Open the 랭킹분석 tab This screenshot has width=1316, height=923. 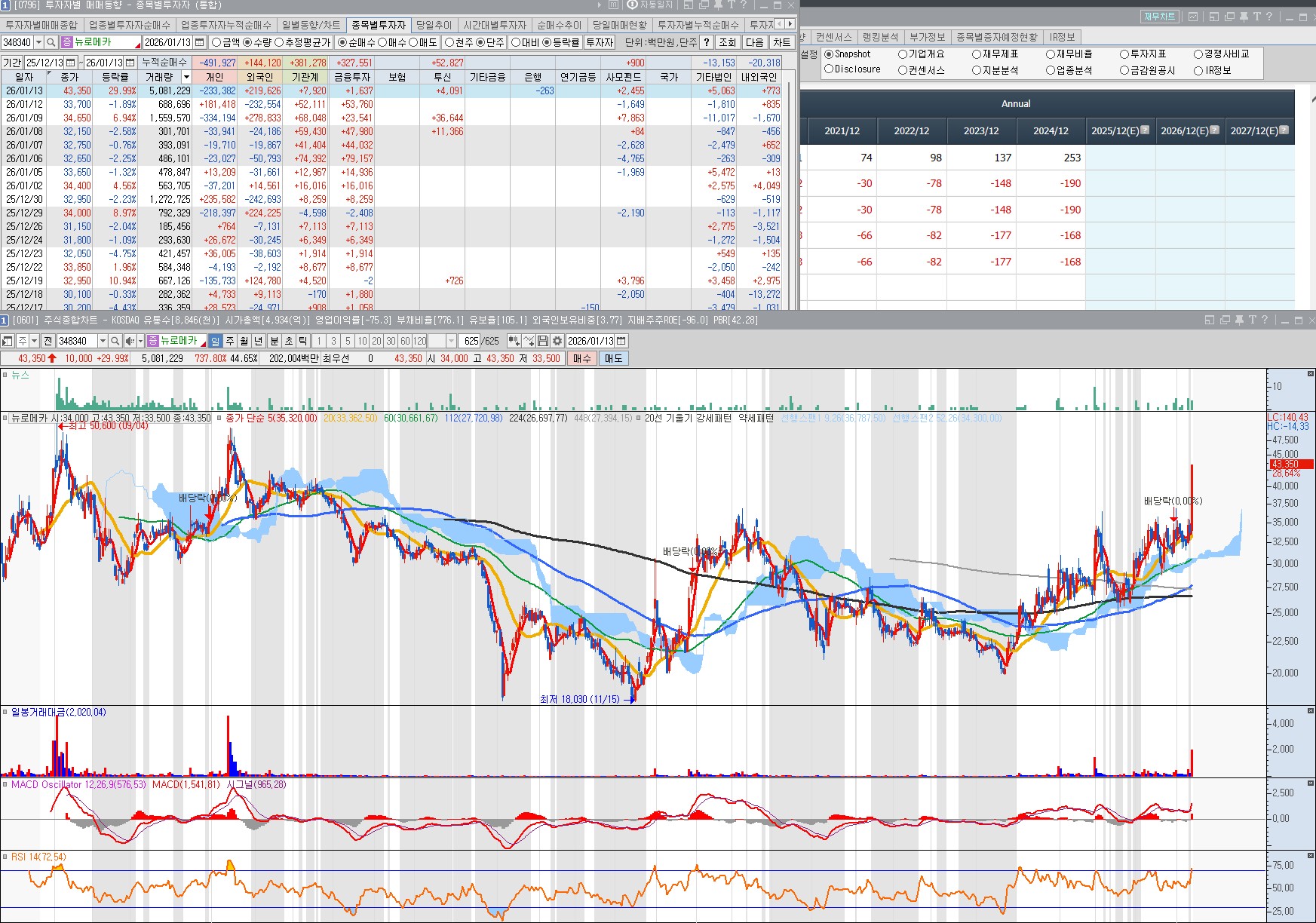point(880,37)
